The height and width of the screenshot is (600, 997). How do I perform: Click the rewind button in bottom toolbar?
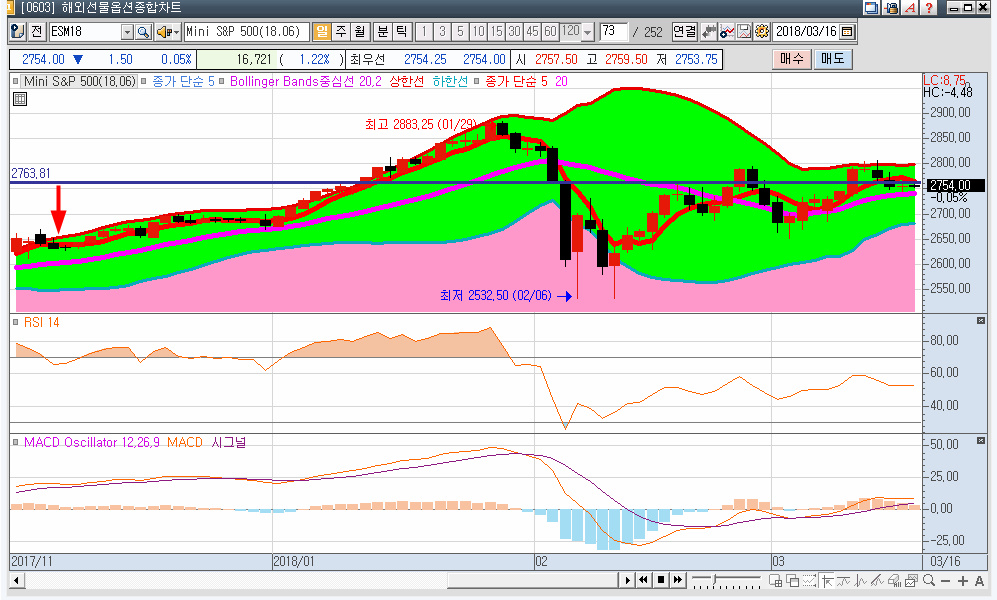click(x=643, y=580)
